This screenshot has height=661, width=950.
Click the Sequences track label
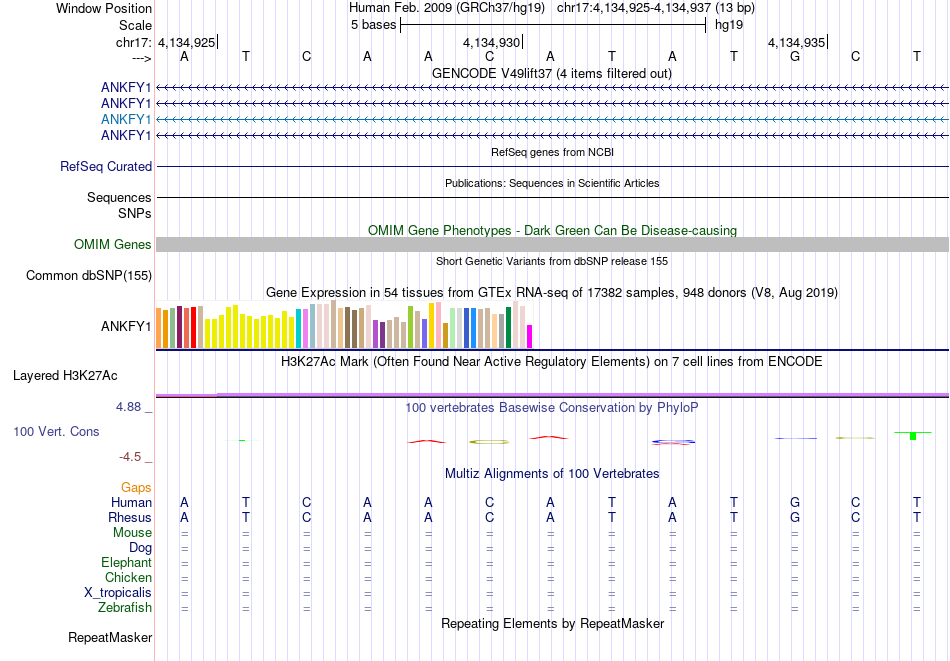(x=119, y=198)
